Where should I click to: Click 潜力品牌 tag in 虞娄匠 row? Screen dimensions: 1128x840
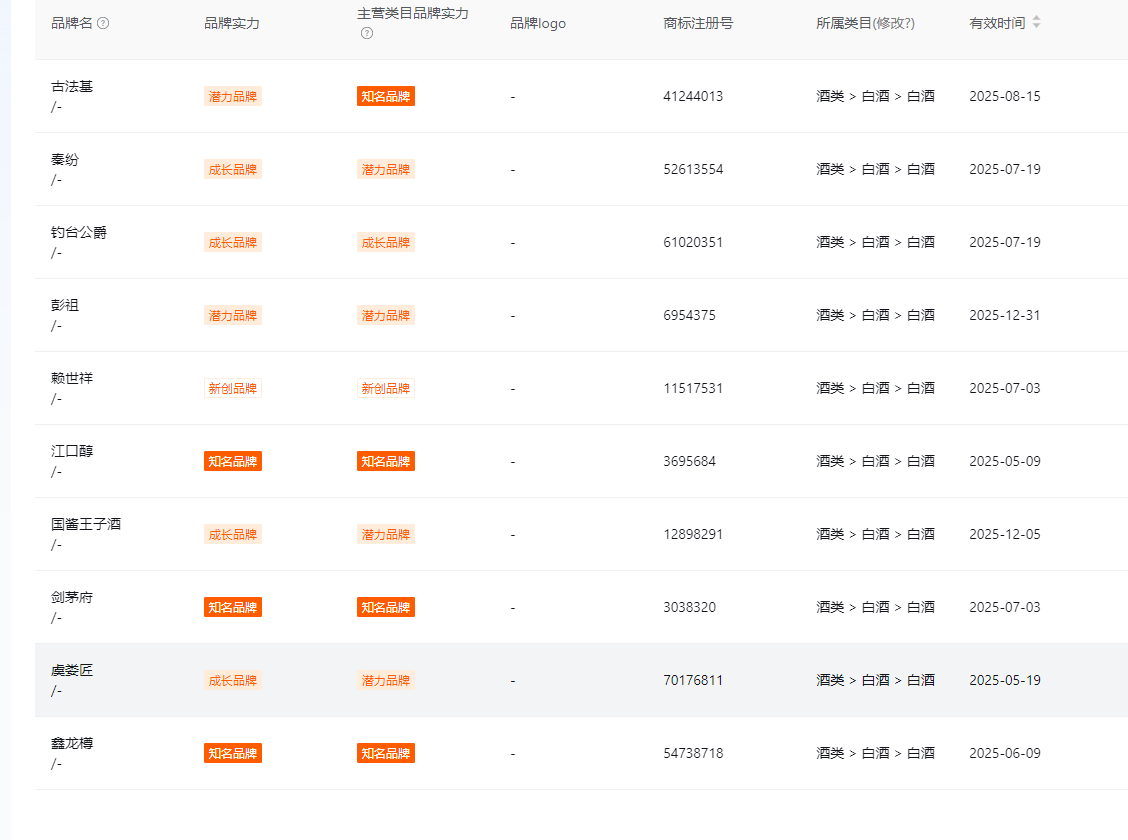(x=386, y=680)
